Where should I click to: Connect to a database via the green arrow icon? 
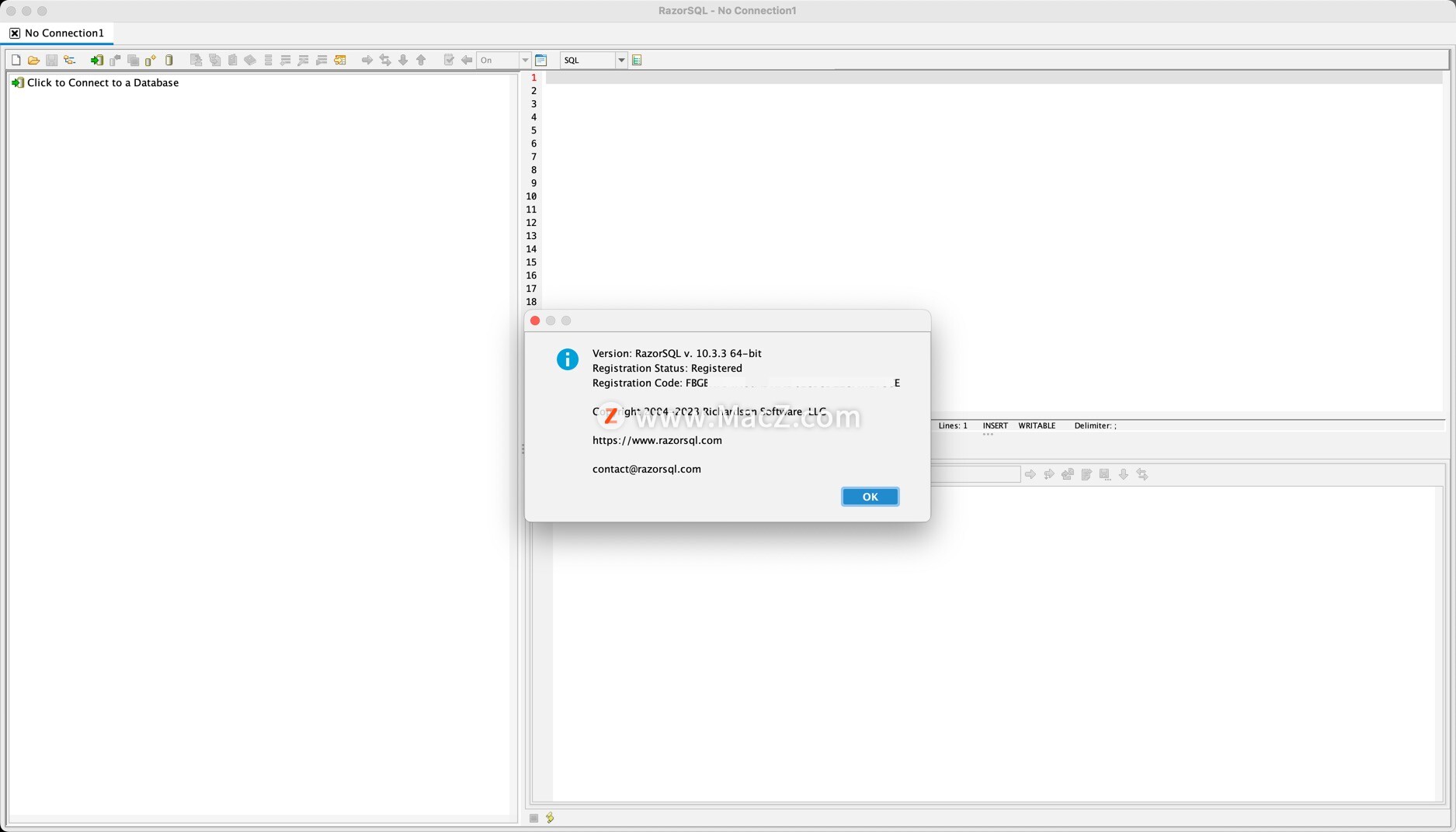[96, 60]
